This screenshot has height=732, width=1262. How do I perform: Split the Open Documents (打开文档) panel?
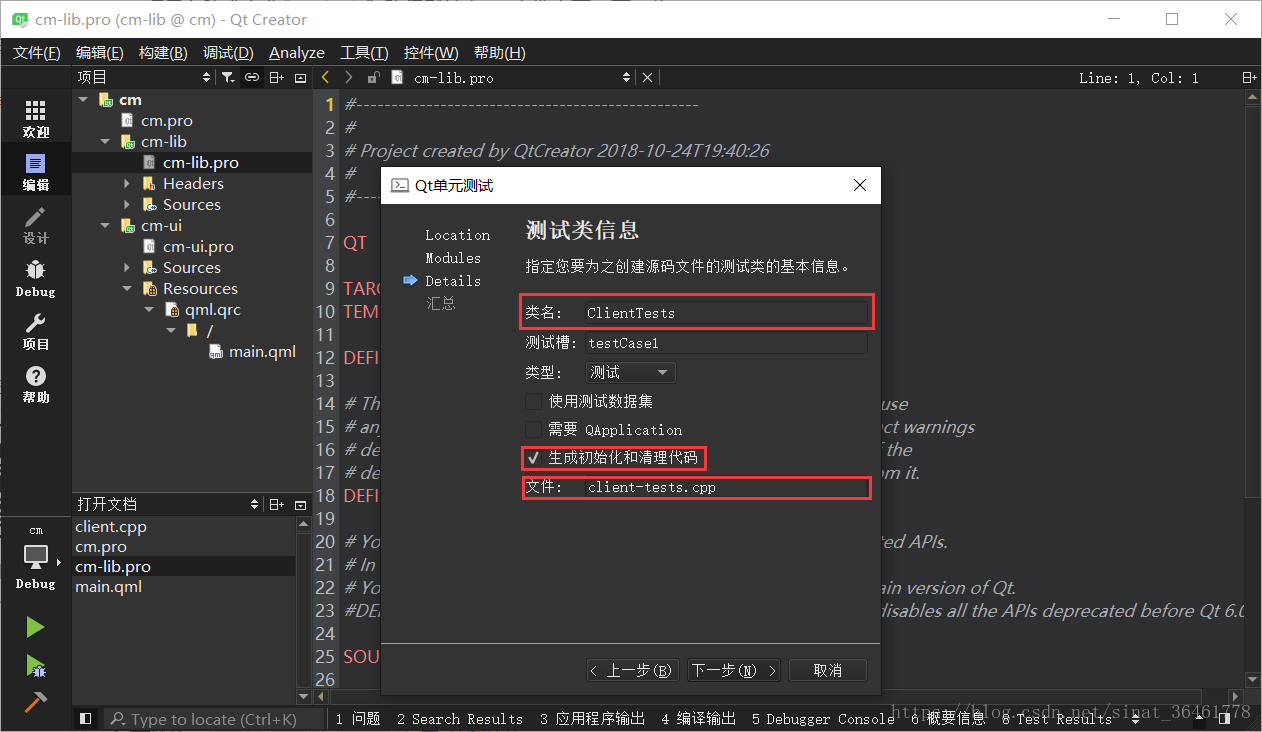click(277, 504)
